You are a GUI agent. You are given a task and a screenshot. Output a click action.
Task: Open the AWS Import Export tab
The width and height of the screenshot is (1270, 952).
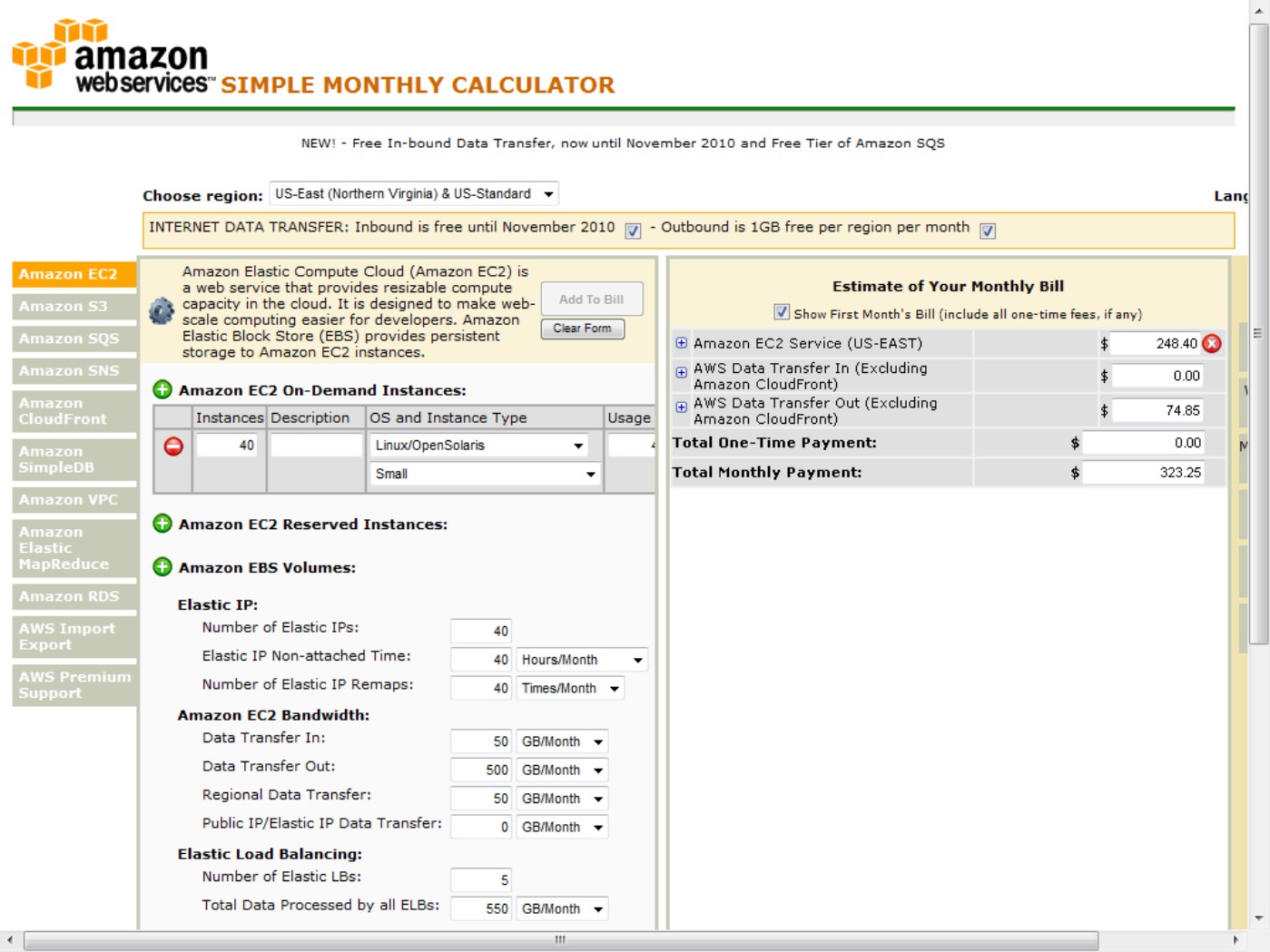coord(74,636)
